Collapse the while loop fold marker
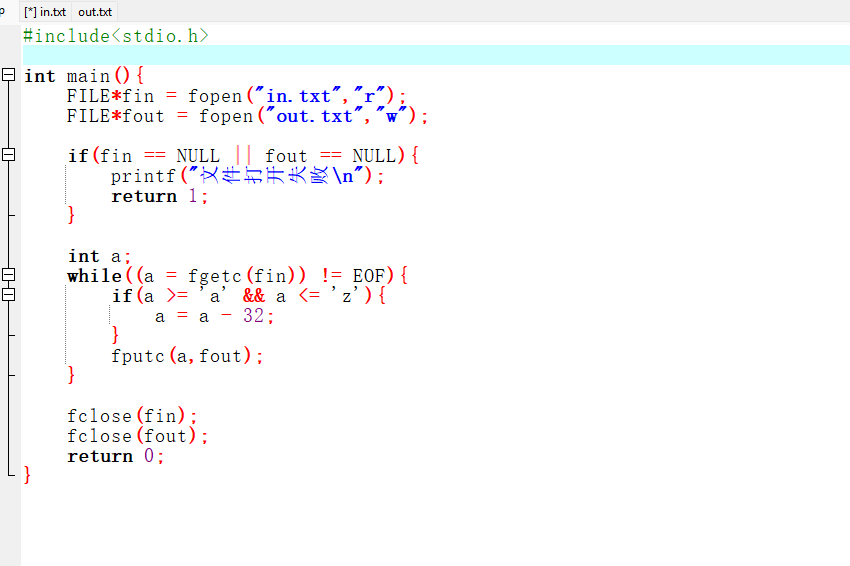This screenshot has width=850, height=566. pos(9,275)
